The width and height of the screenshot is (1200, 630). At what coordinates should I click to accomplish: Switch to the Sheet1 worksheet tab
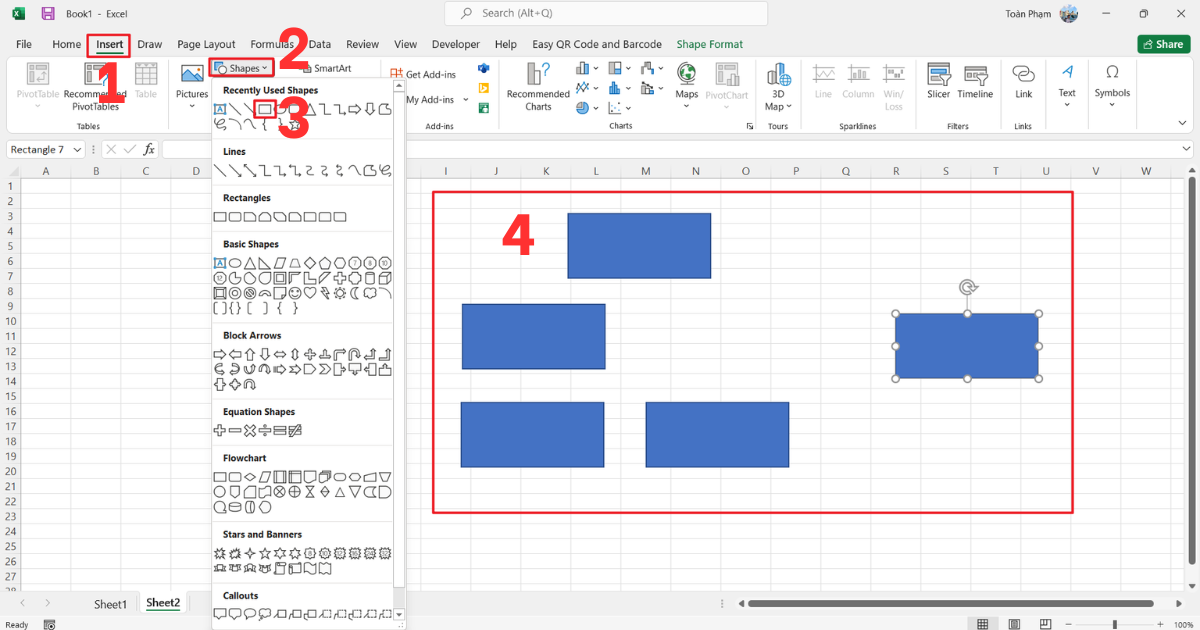coord(111,604)
